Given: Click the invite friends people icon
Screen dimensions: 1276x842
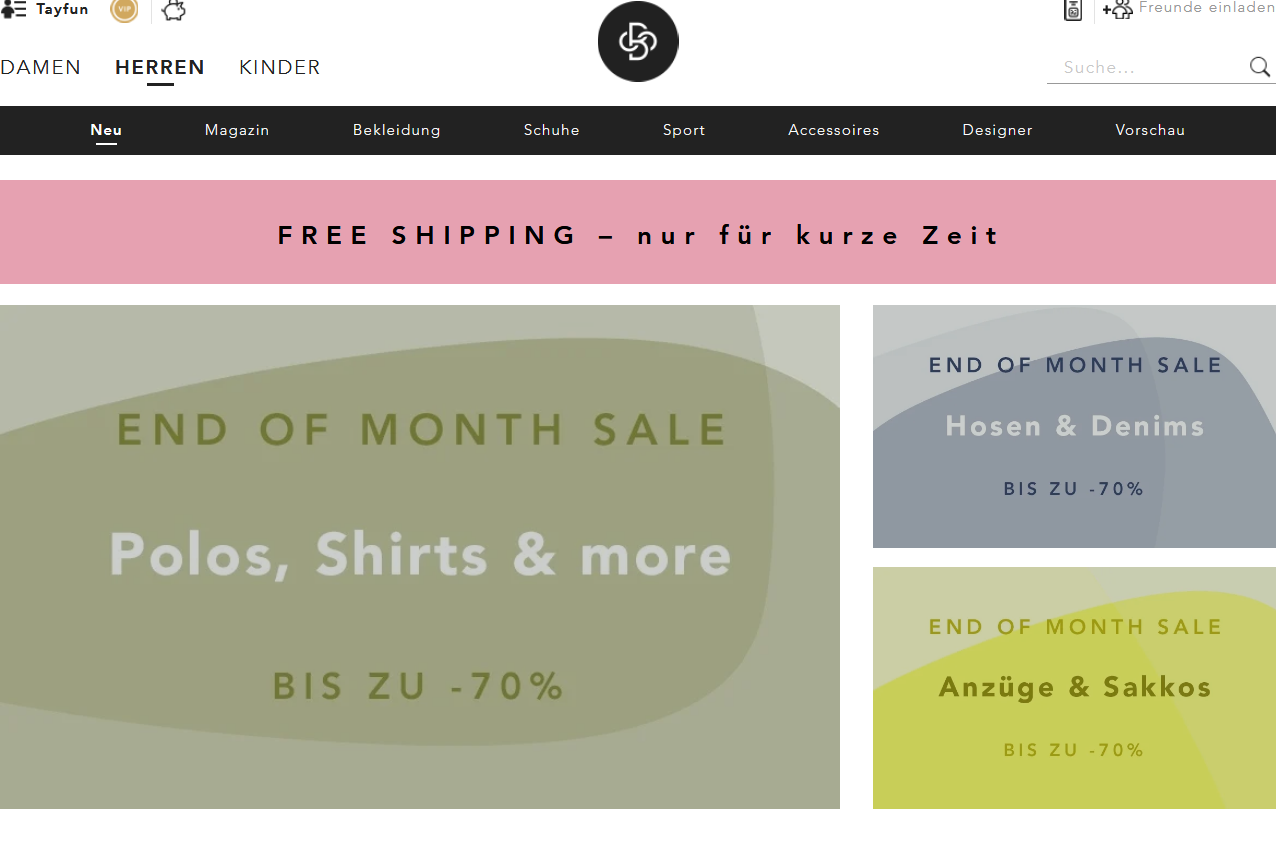Looking at the screenshot, I should coord(1117,10).
